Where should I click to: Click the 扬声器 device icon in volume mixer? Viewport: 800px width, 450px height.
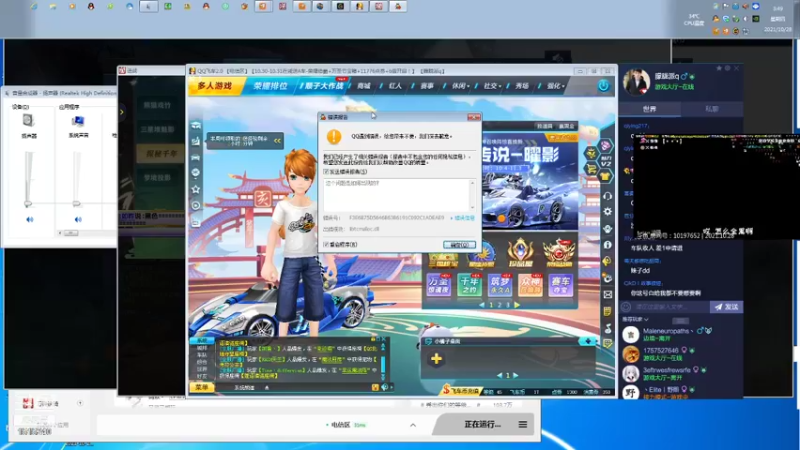point(28,120)
